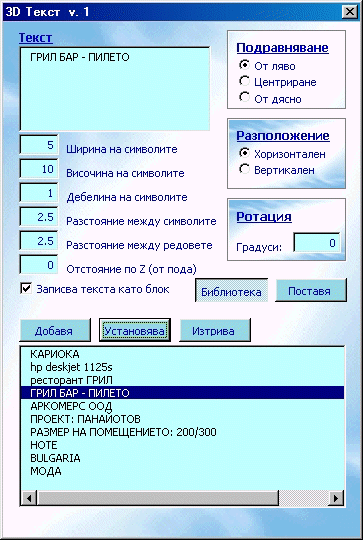The height and width of the screenshot is (540, 363).
Task: Click the Добавя button
Action: tap(55, 331)
